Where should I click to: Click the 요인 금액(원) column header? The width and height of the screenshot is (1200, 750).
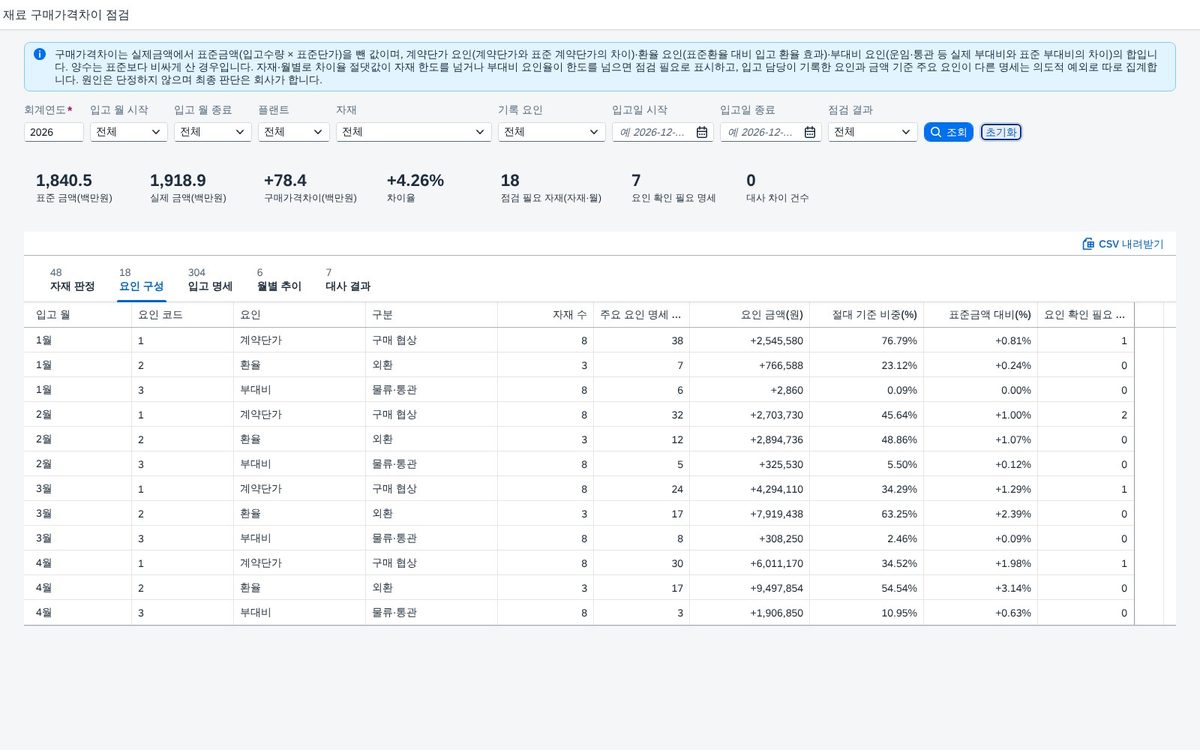click(x=750, y=314)
